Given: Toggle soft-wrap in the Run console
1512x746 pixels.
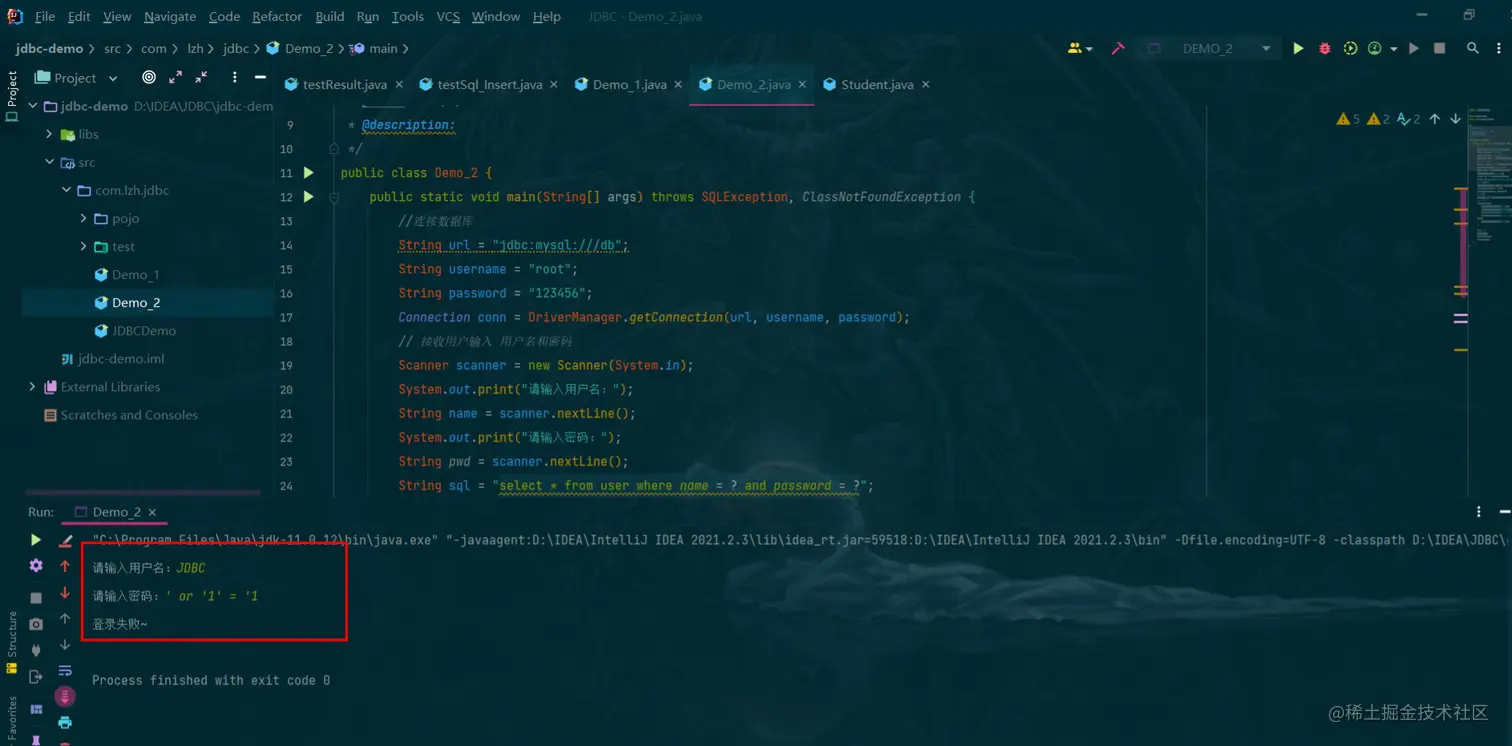Looking at the screenshot, I should tap(65, 671).
